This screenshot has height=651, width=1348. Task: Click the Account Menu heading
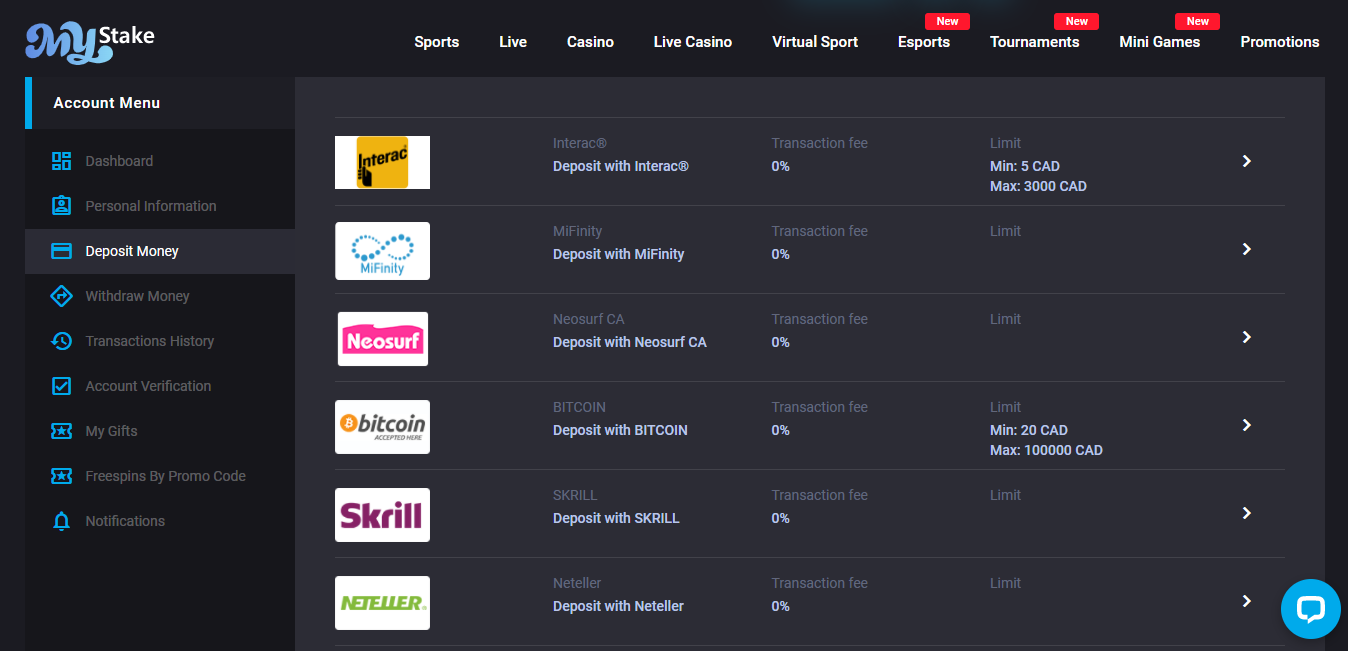(107, 103)
